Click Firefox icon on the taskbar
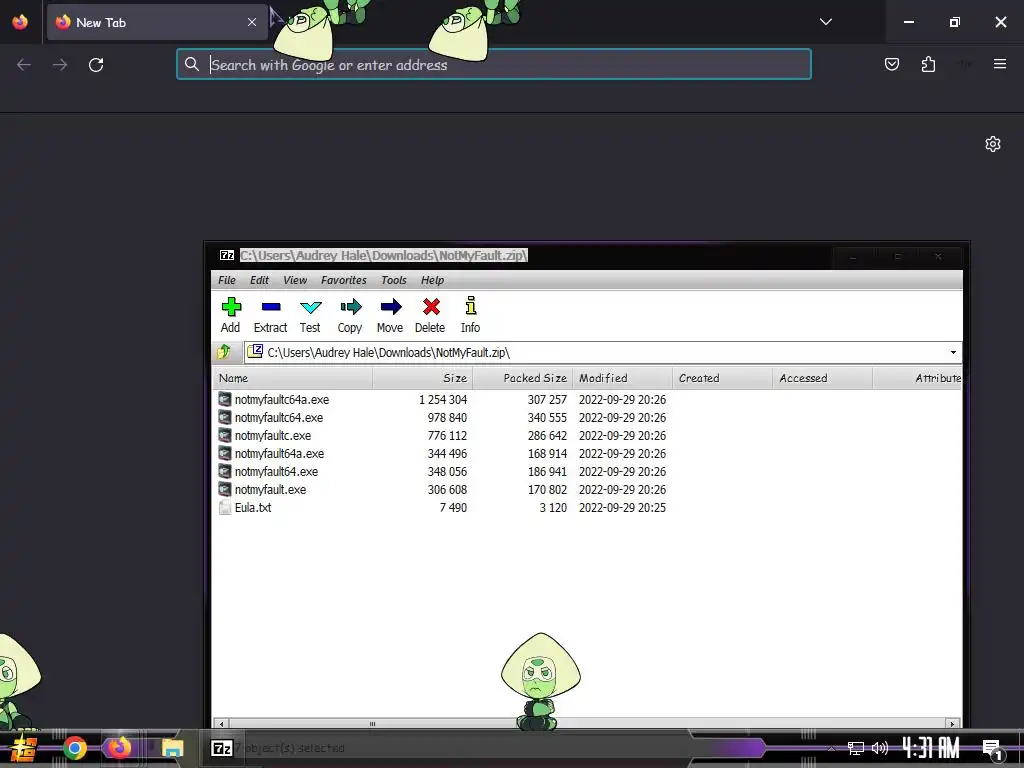Image resolution: width=1024 pixels, height=768 pixels. pos(120,748)
